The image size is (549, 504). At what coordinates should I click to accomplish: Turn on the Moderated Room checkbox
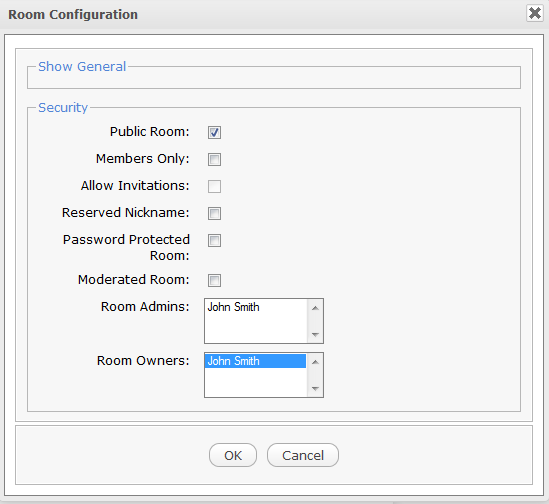[x=214, y=280]
